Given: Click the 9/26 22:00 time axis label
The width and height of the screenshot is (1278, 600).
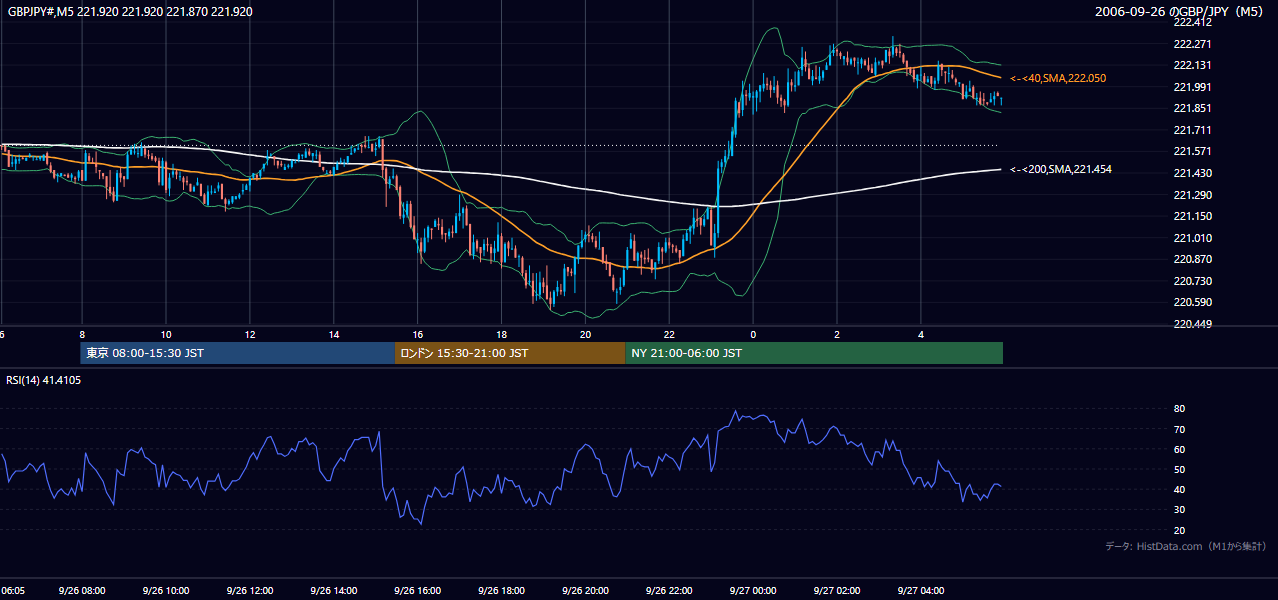Looking at the screenshot, I should 669,591.
